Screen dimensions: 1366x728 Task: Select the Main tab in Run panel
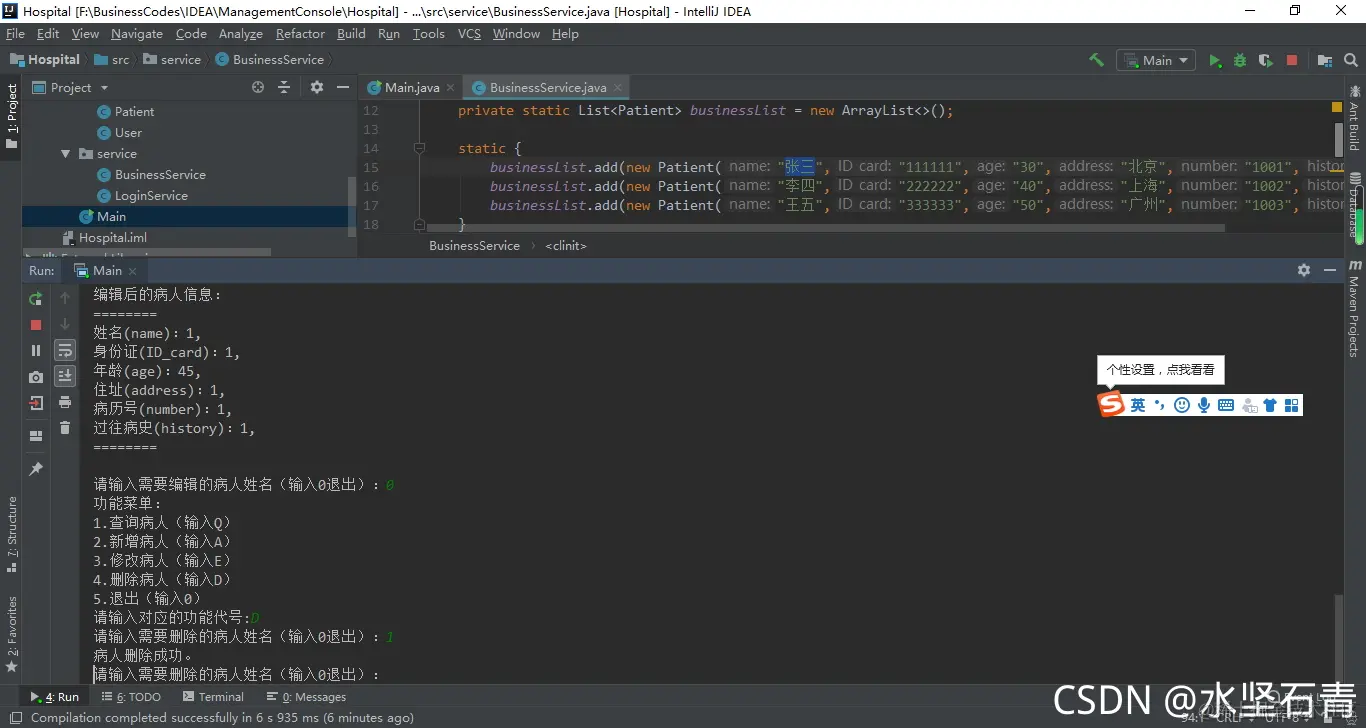pyautogui.click(x=107, y=270)
